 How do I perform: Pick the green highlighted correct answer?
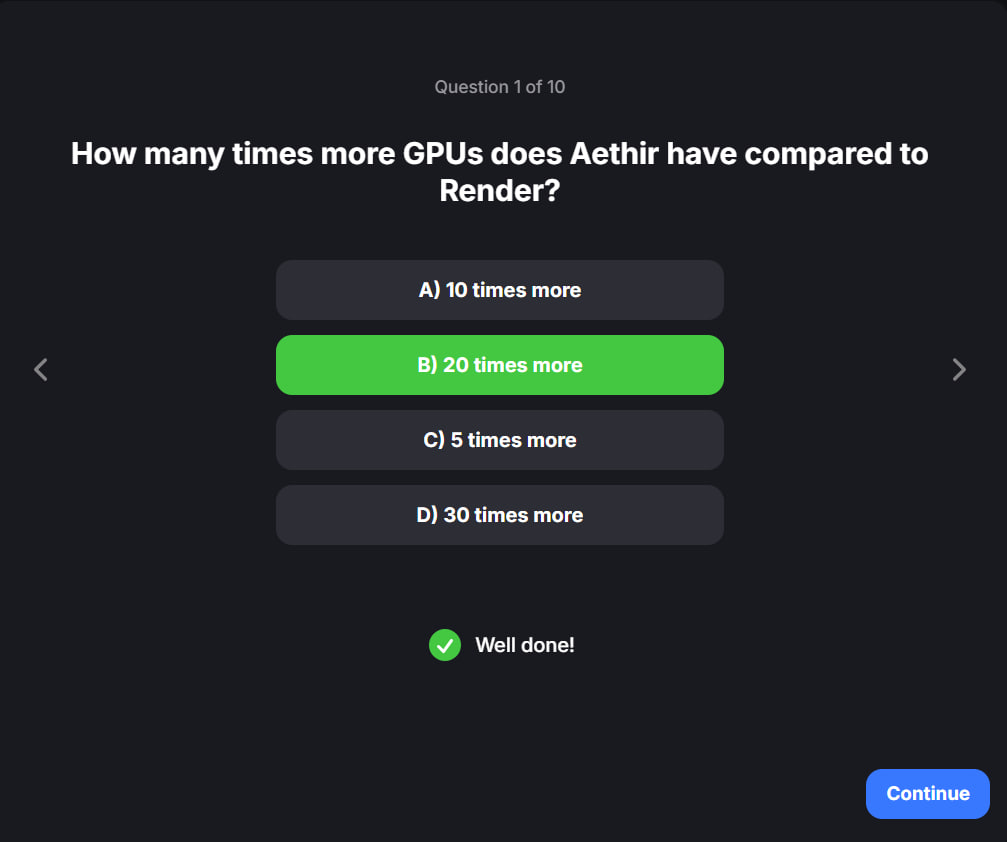(x=499, y=365)
